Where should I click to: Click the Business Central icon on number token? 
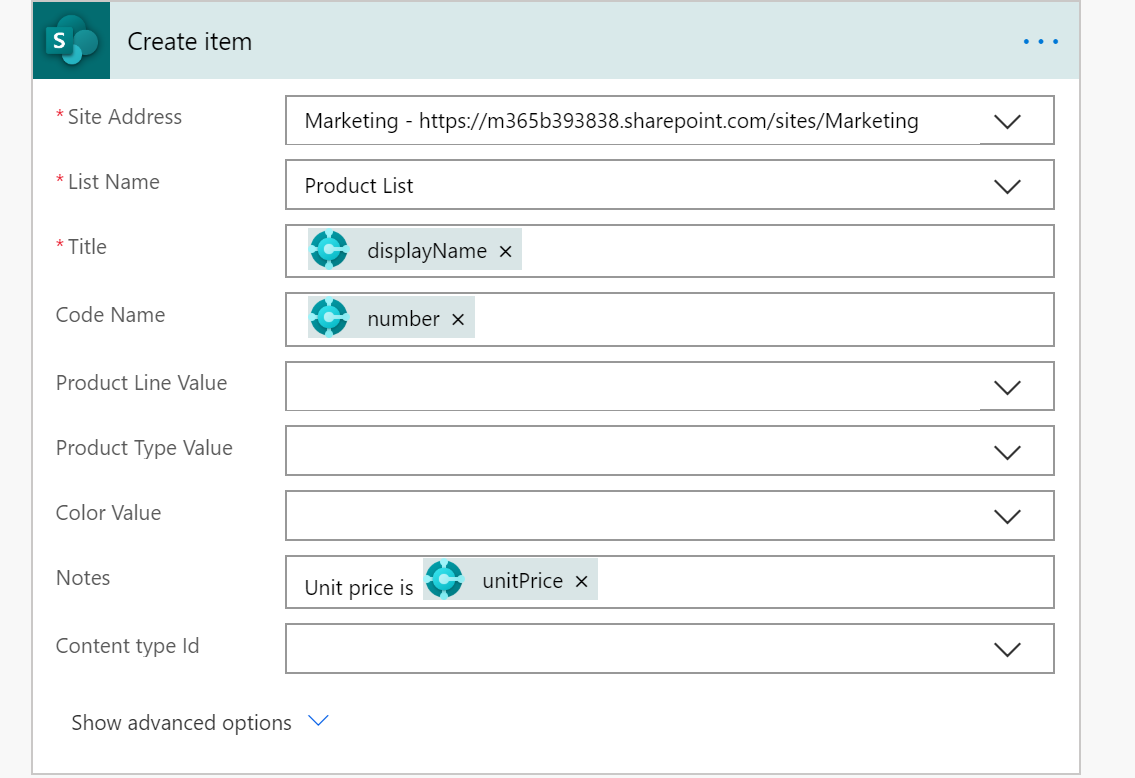[329, 318]
